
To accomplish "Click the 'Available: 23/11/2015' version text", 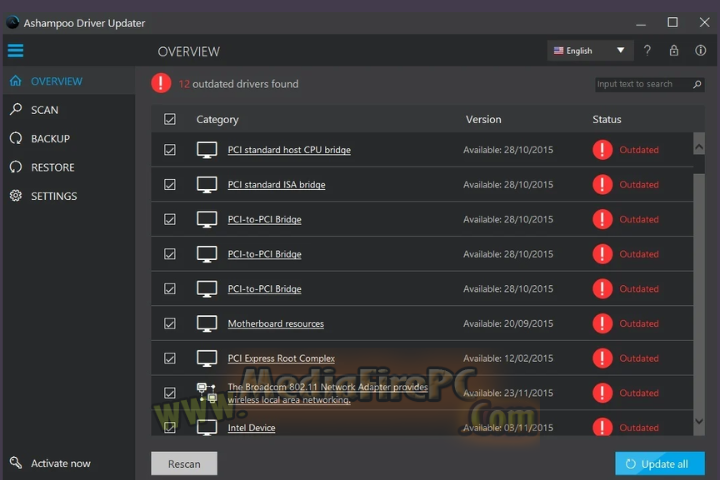I will coord(508,393).
